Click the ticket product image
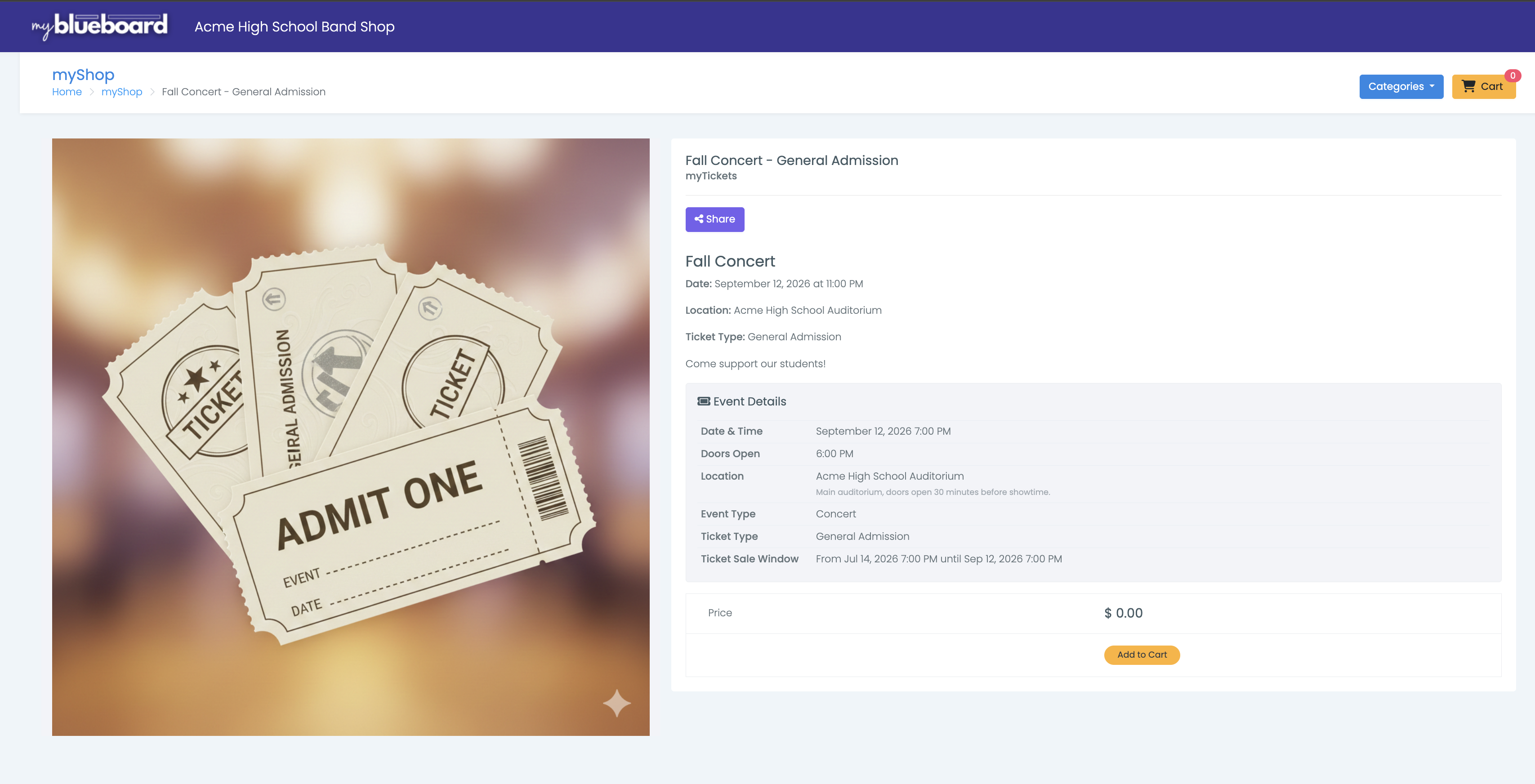This screenshot has width=1535, height=784. [350, 437]
